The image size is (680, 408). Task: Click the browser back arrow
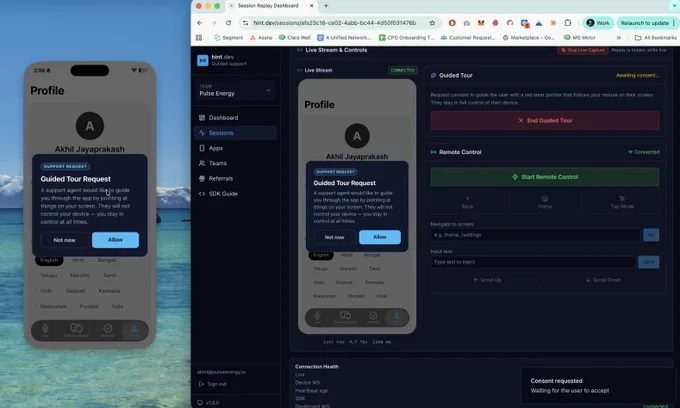pyautogui.click(x=199, y=23)
